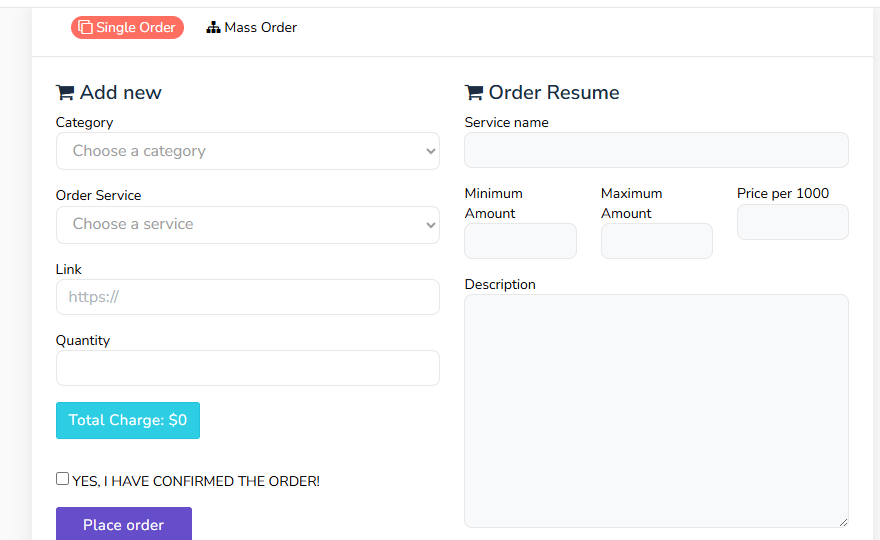Click the Single Order copy icon

(x=85, y=28)
